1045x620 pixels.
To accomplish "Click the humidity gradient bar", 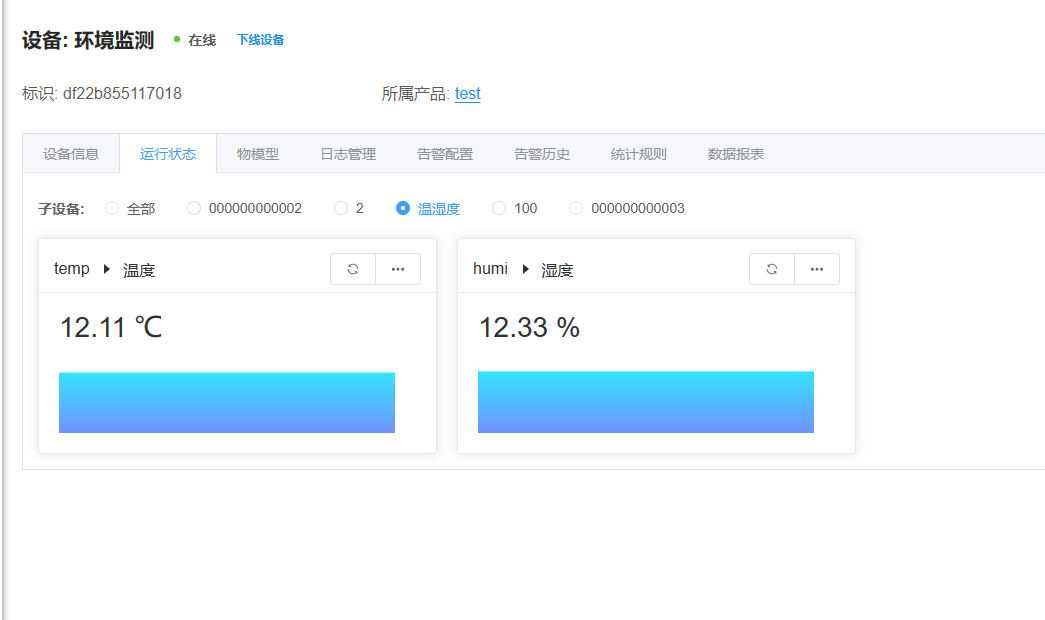I will [646, 402].
